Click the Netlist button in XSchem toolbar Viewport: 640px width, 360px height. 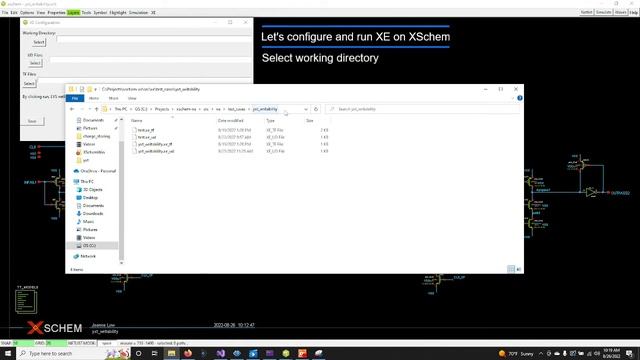click(x=587, y=12)
